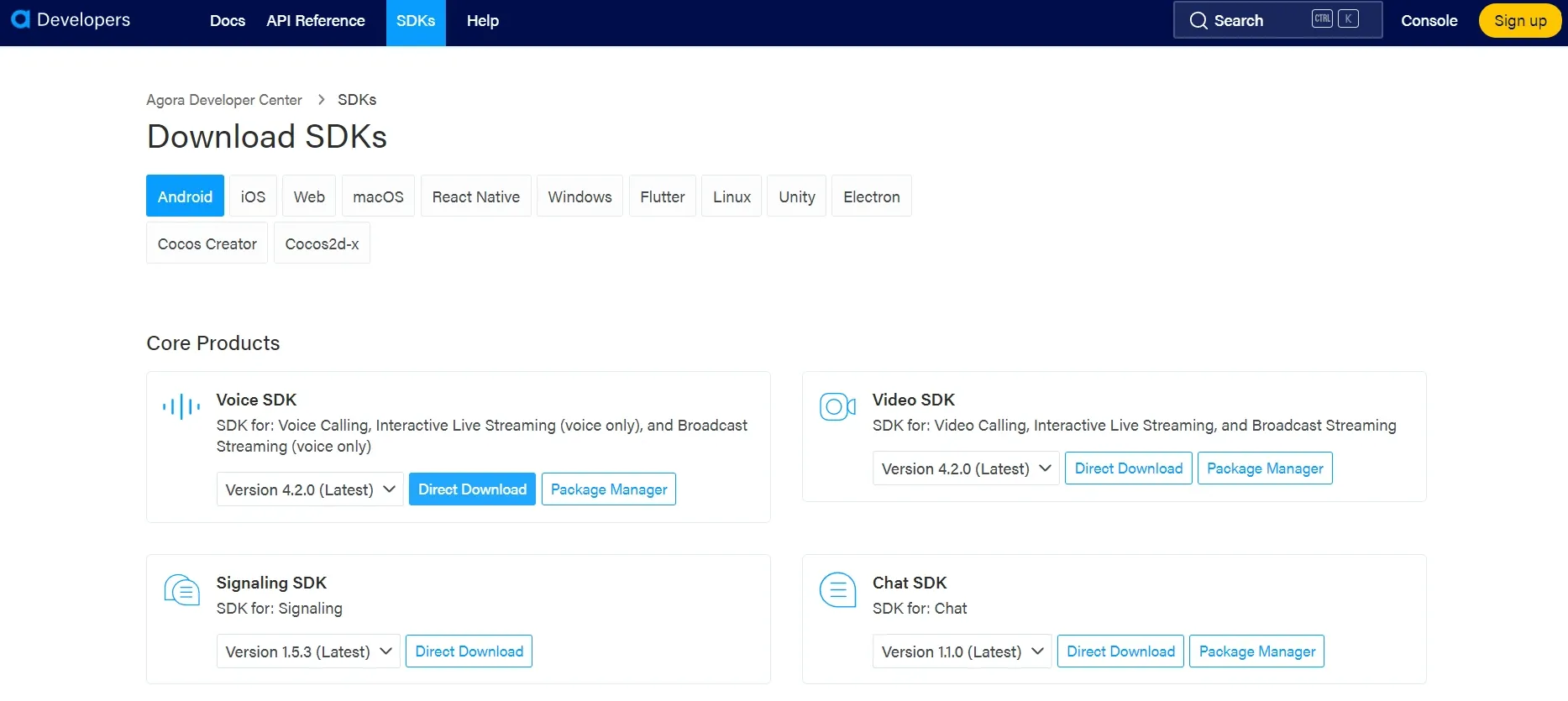Select the Cocos Creator platform tab
This screenshot has width=1568, height=701.
207,243
